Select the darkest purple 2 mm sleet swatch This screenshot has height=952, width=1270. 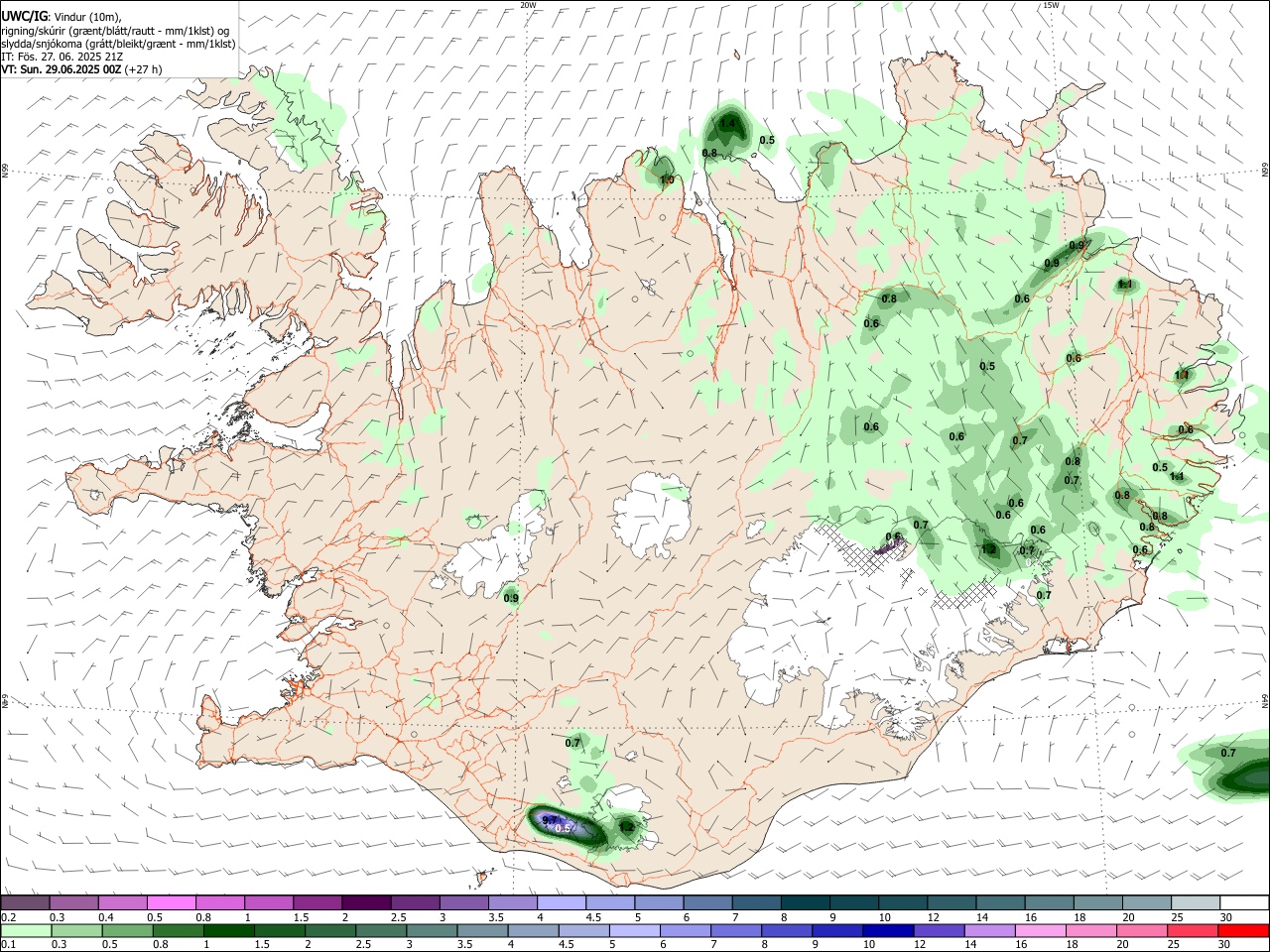(x=366, y=902)
